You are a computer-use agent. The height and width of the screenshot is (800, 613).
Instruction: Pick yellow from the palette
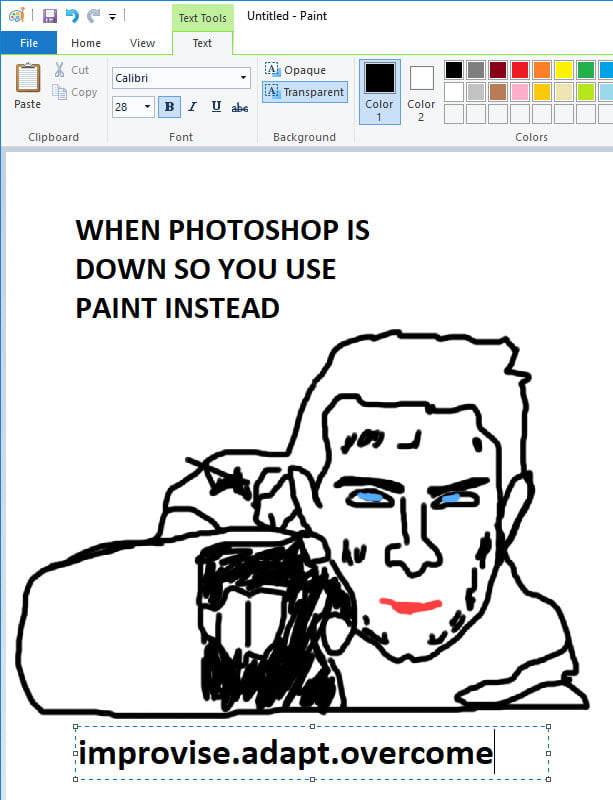pos(564,70)
